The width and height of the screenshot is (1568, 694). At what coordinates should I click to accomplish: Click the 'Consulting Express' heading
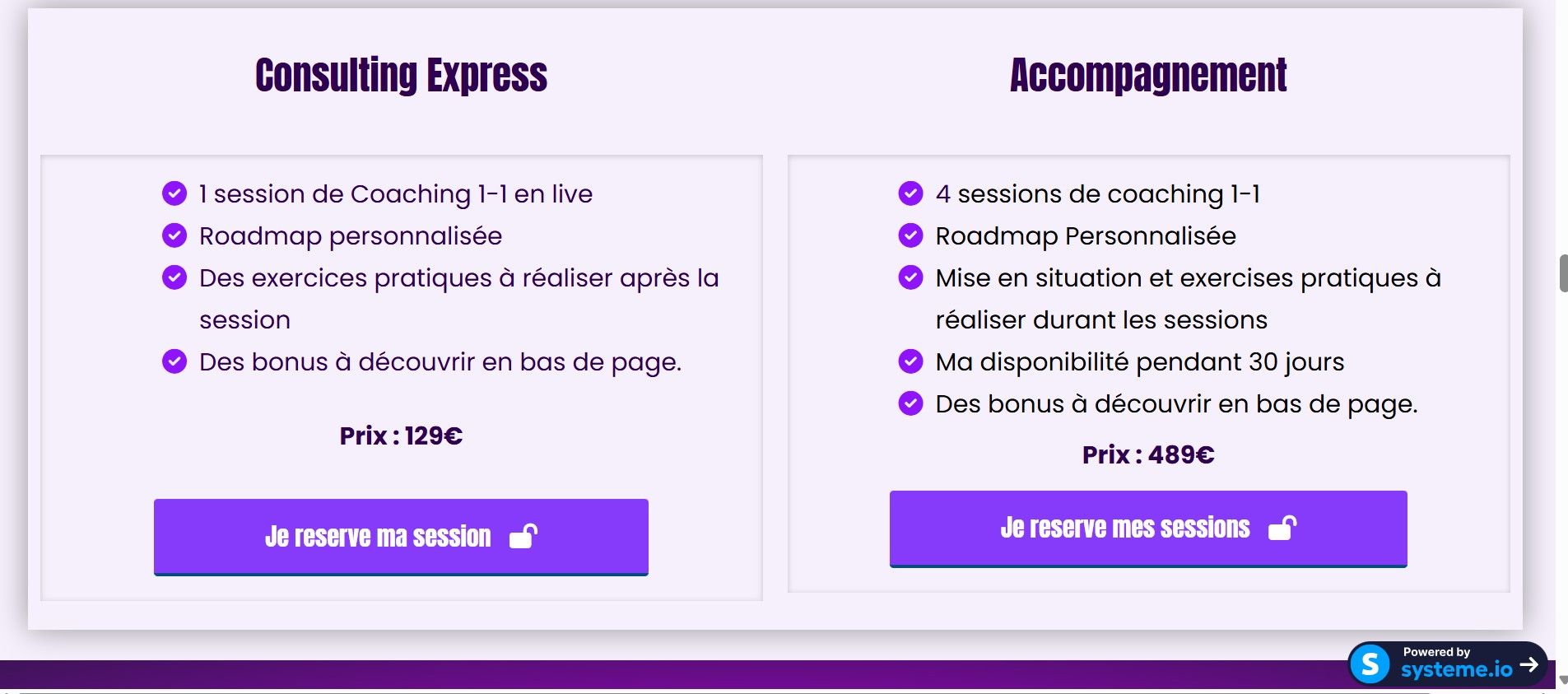(x=401, y=76)
